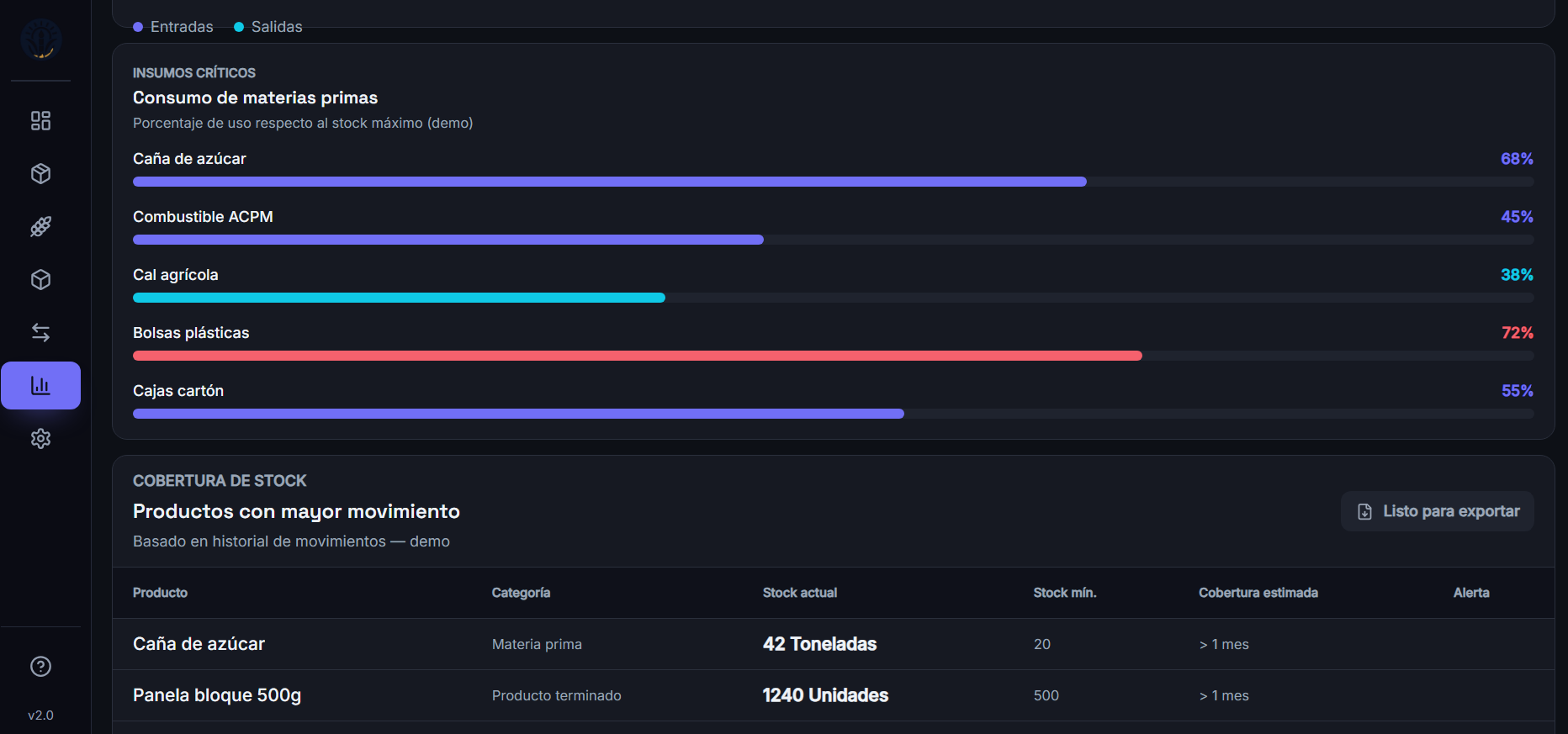
Task: Click the 38% usage value
Action: click(1517, 275)
